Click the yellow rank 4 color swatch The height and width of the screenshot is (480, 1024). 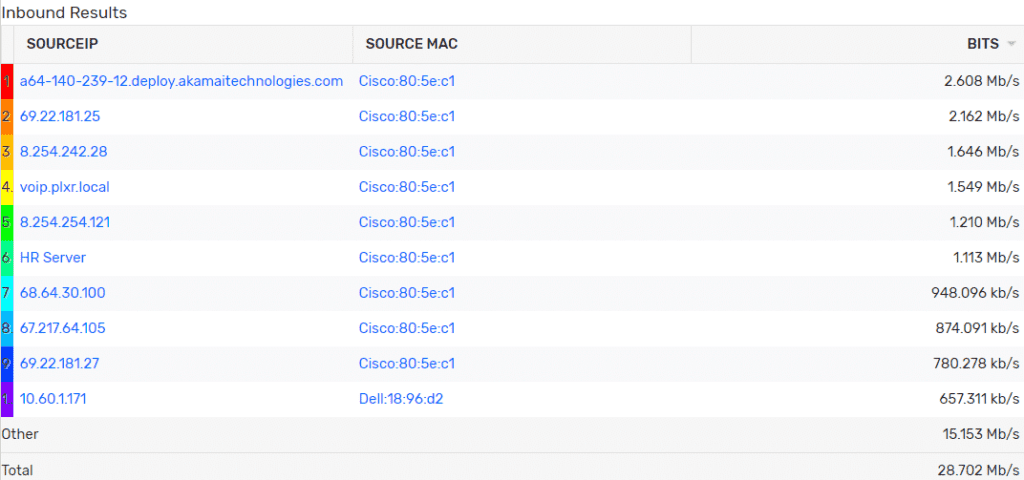click(7, 187)
